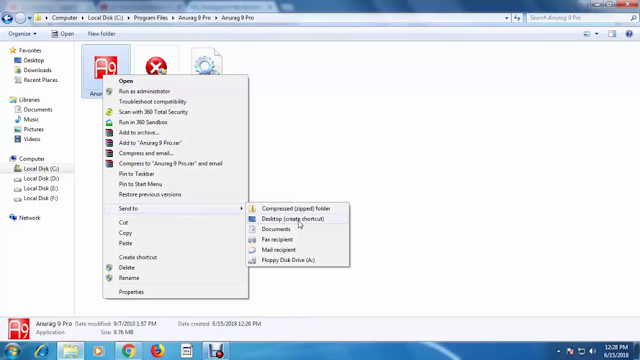
Task: Open Windows Explorer from the taskbar
Action: (70, 351)
